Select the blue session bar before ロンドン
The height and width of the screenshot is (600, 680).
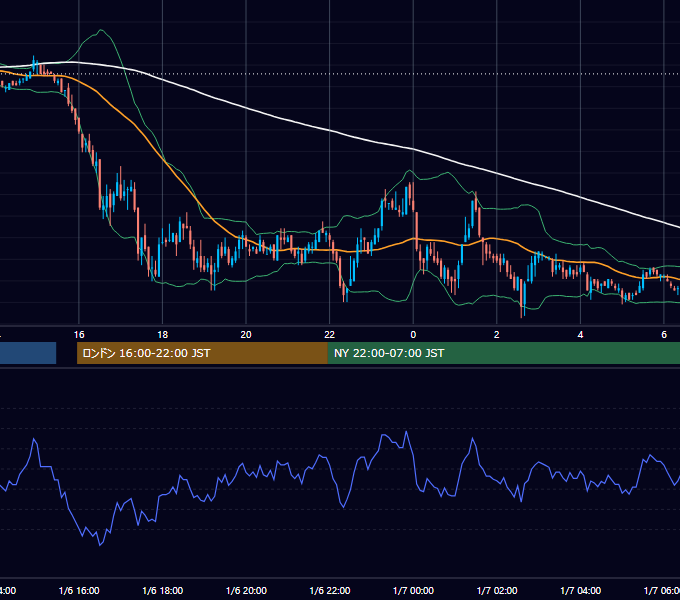pos(28,353)
